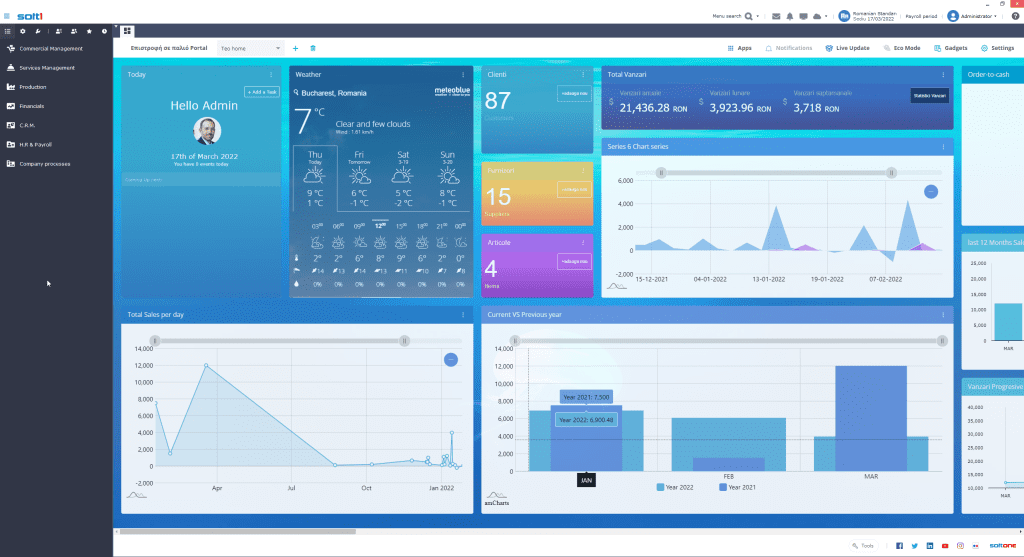The height and width of the screenshot is (557, 1024).
Task: Toggle Year 2022 series in chart legend
Action: click(677, 487)
